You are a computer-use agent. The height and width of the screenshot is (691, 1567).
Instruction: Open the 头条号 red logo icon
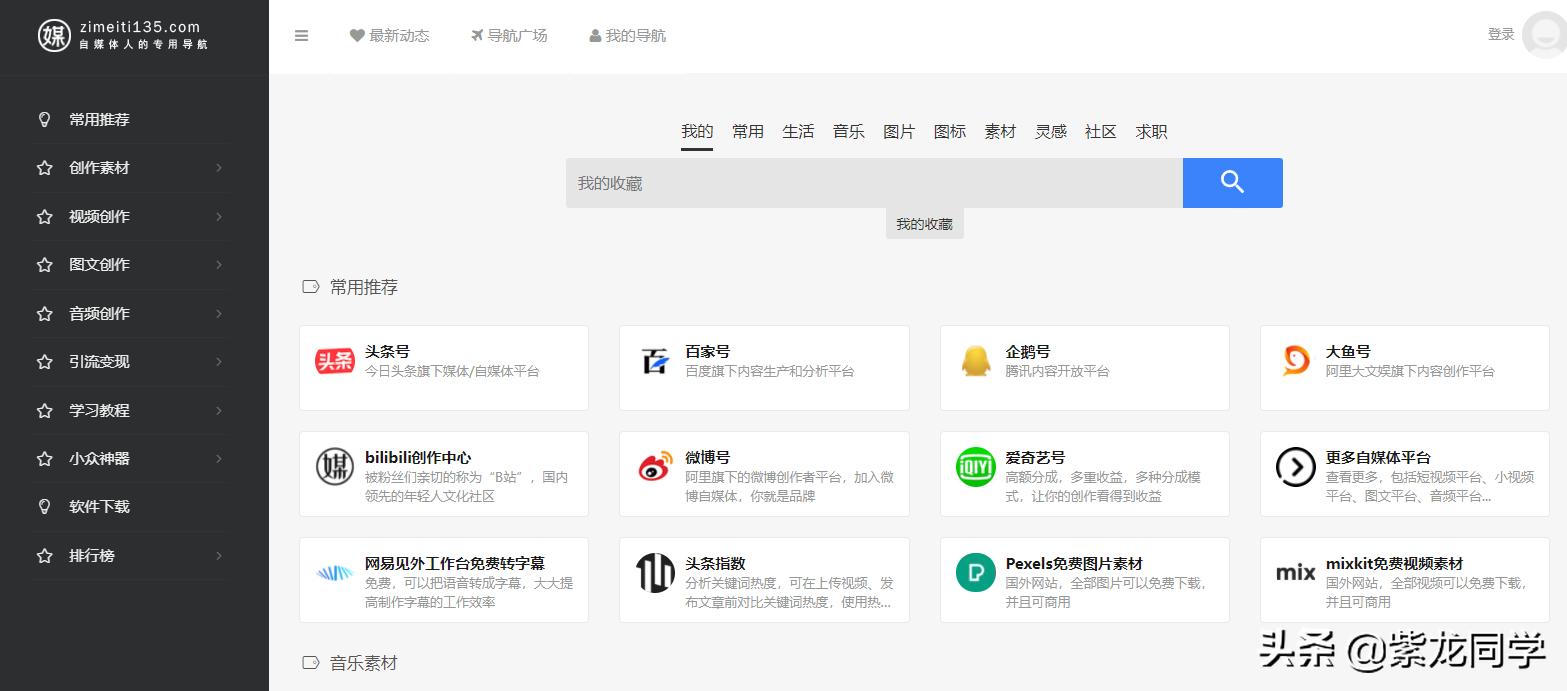click(x=335, y=361)
